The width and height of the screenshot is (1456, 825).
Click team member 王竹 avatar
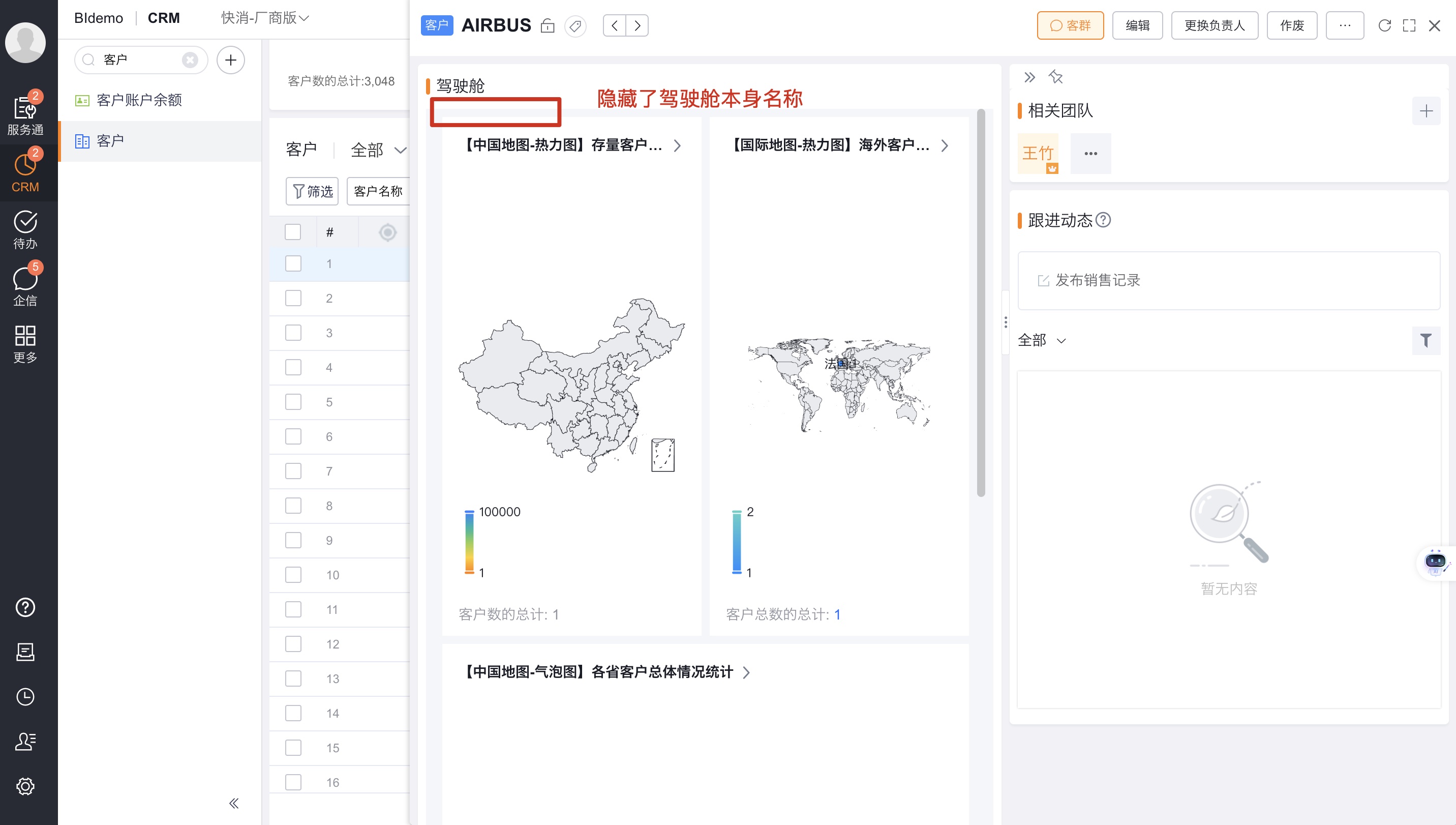[x=1038, y=154]
